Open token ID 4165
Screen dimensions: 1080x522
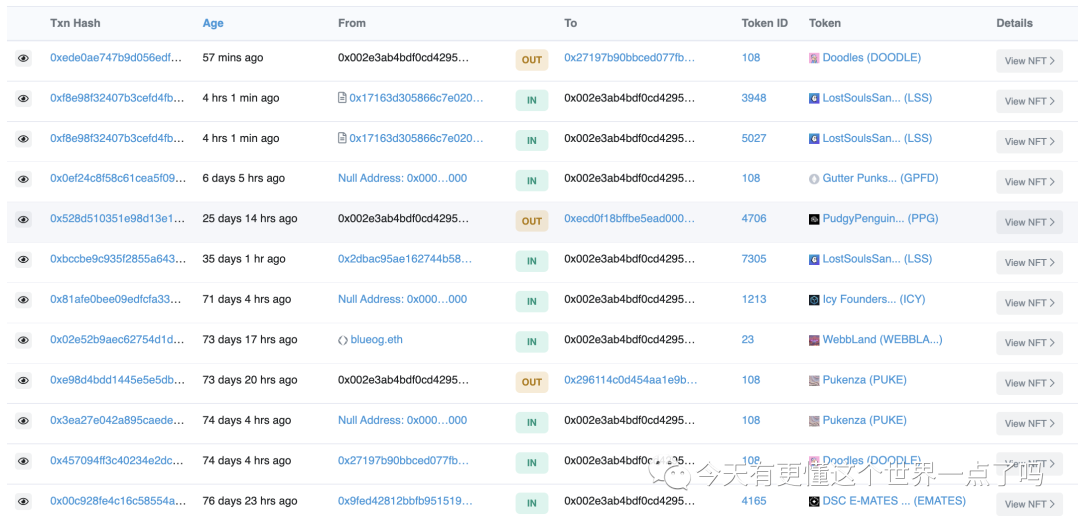tap(754, 501)
